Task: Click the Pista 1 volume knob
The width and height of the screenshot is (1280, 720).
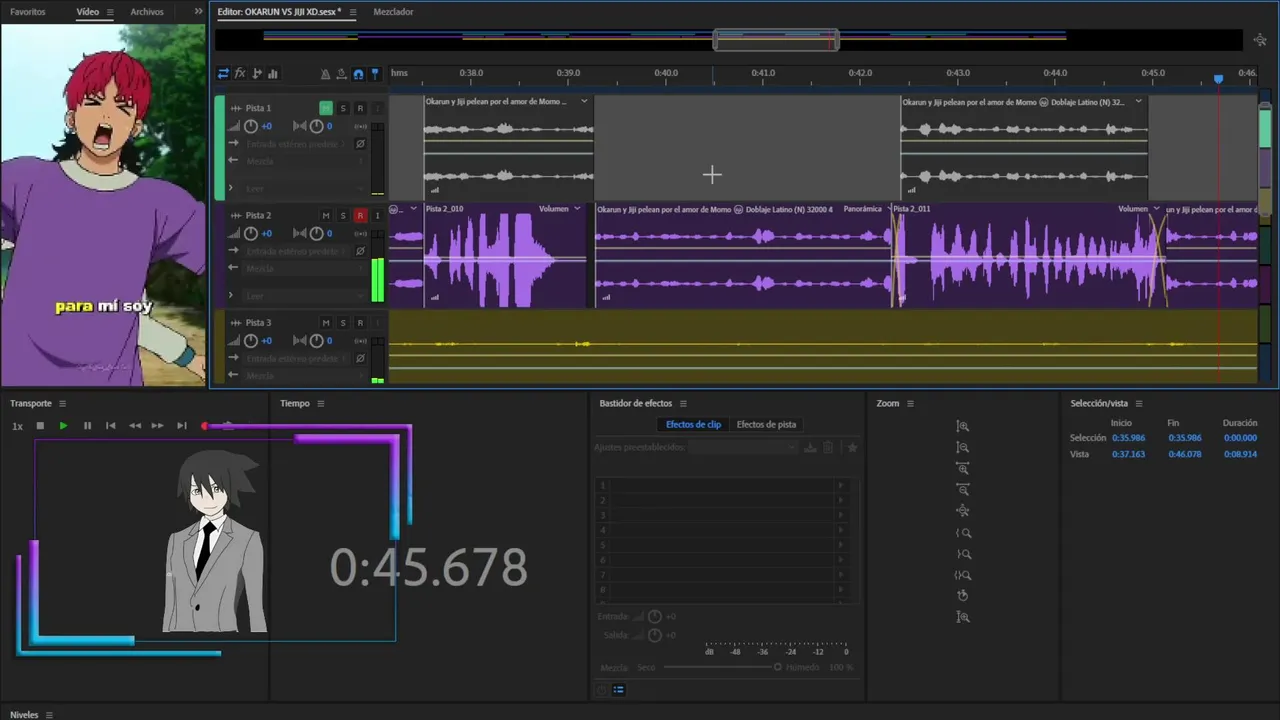Action: [251, 126]
